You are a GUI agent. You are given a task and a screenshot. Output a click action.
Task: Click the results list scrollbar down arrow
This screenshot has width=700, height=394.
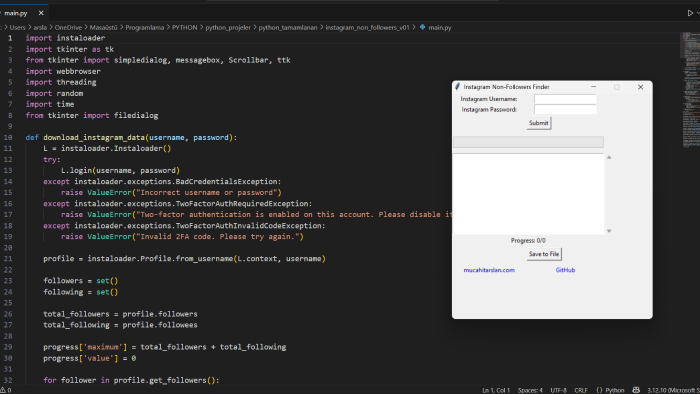coord(609,231)
